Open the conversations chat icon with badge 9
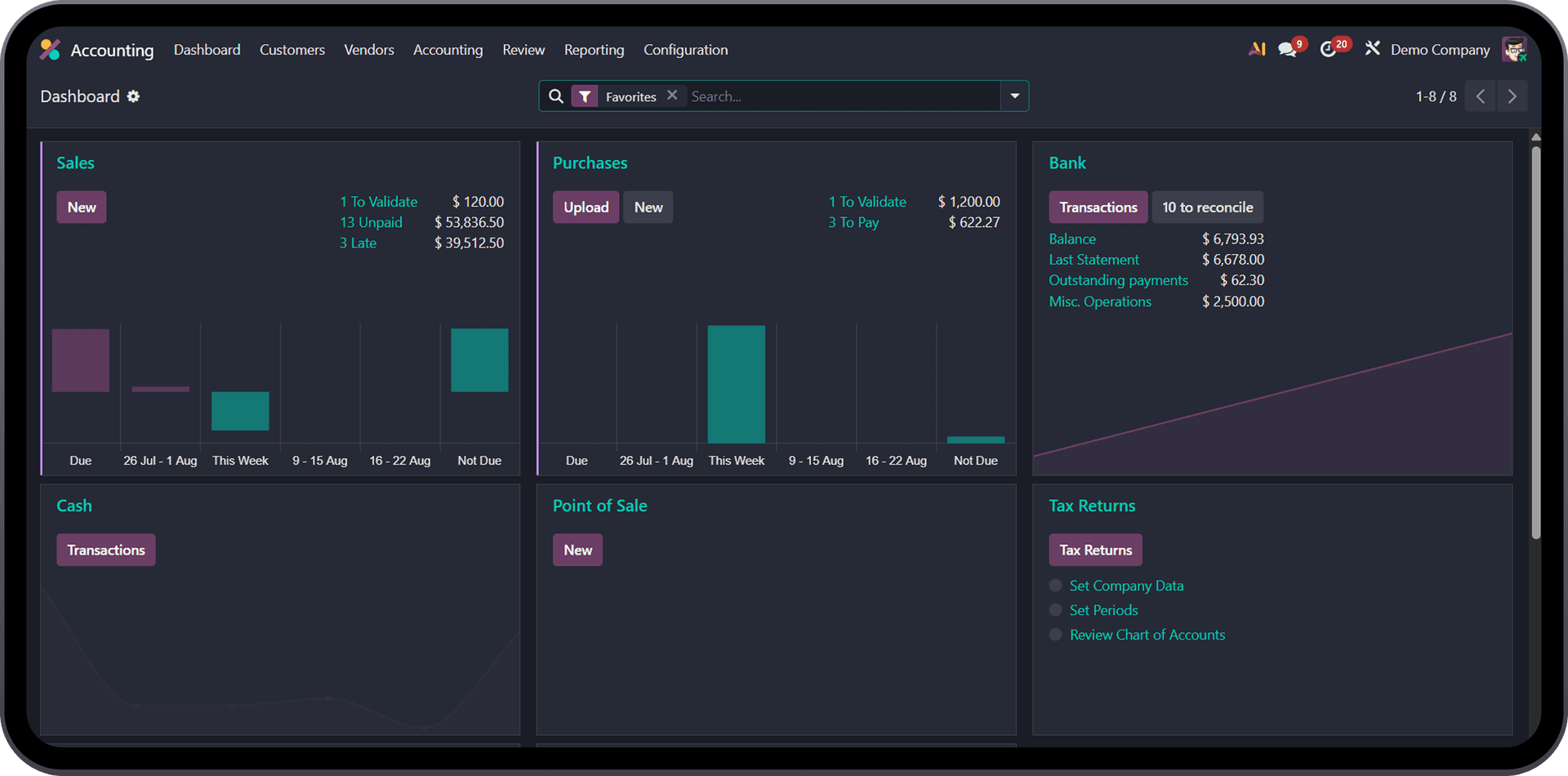Screen dimensions: 1568x776 pyautogui.click(x=1288, y=49)
